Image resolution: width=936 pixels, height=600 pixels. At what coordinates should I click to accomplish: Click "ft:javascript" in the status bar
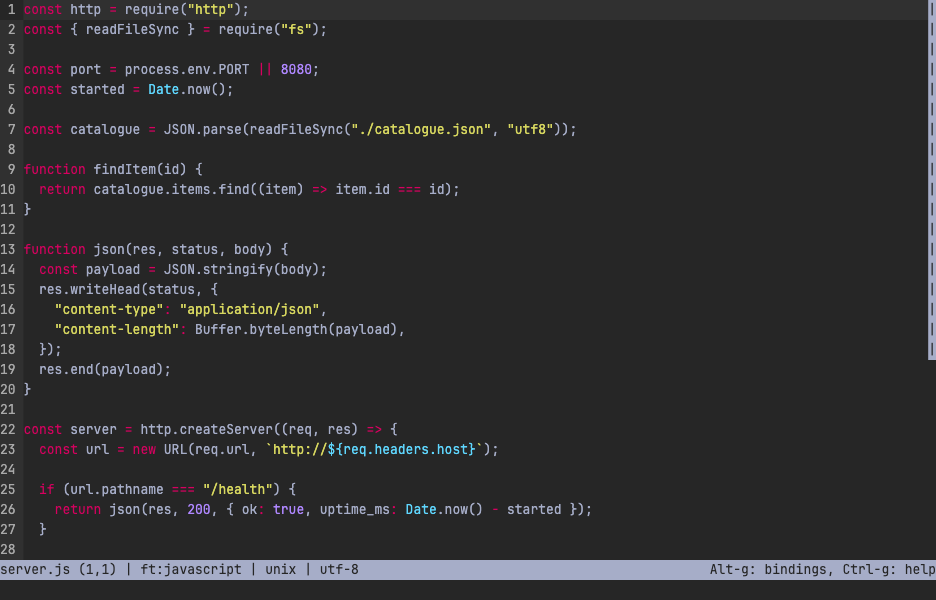(x=191, y=570)
